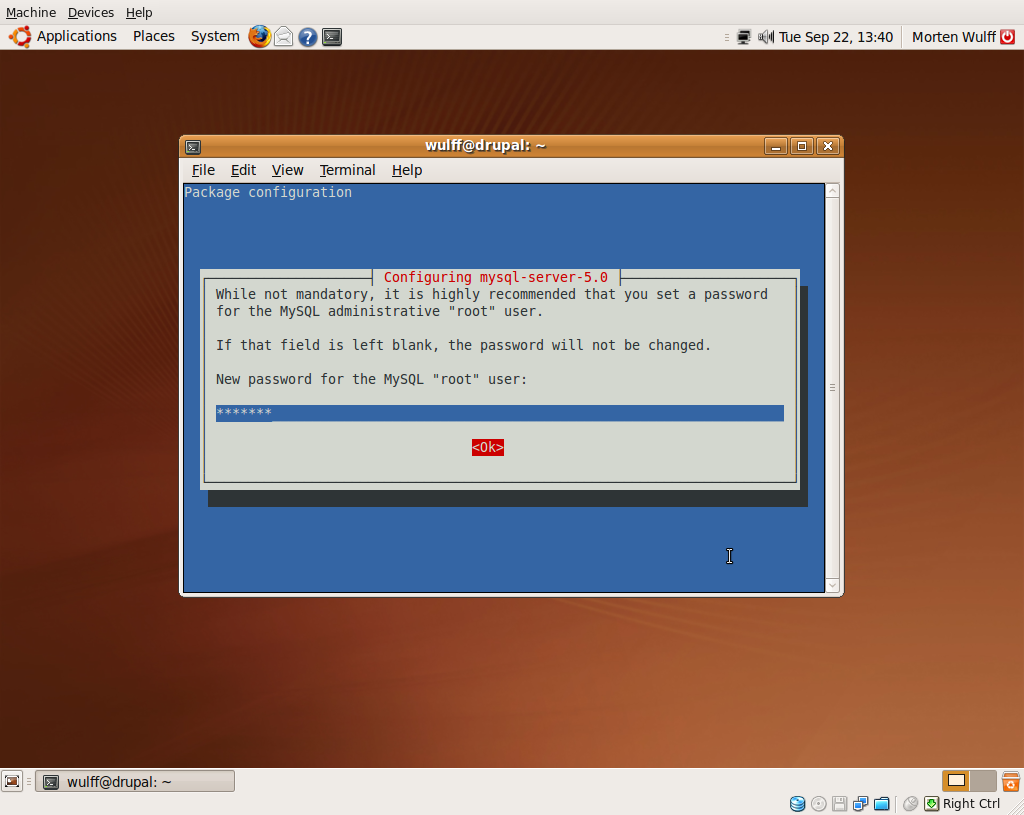Switch to the second workspace
The height and width of the screenshot is (815, 1024).
click(983, 781)
